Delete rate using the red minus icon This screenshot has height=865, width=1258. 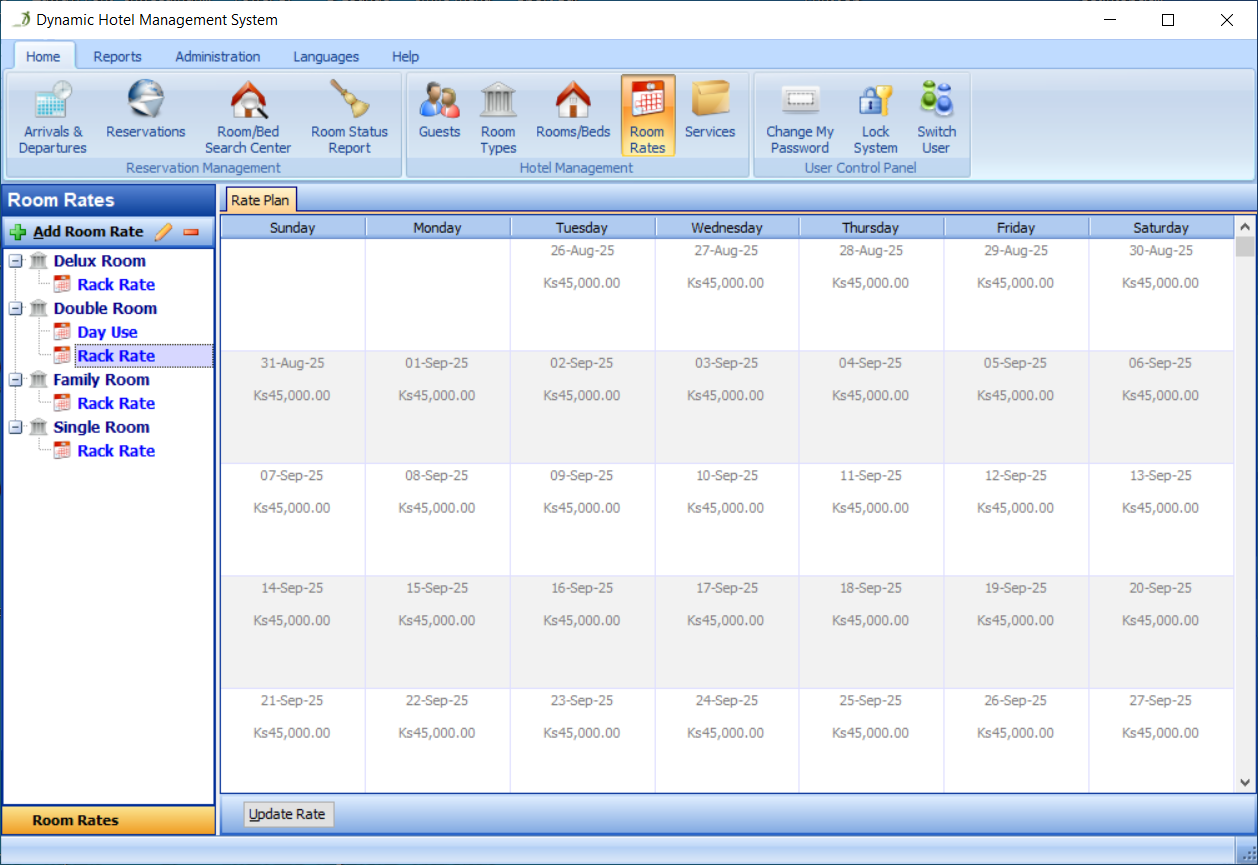click(x=190, y=231)
